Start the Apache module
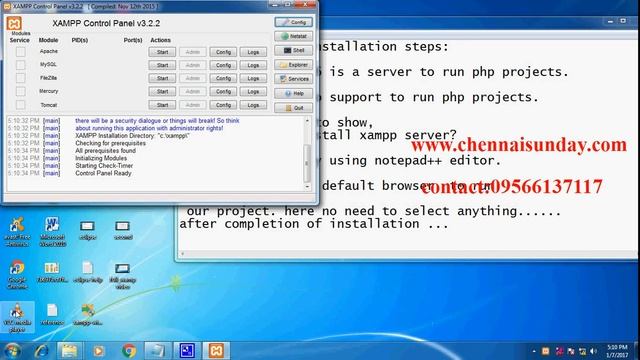 coord(162,52)
